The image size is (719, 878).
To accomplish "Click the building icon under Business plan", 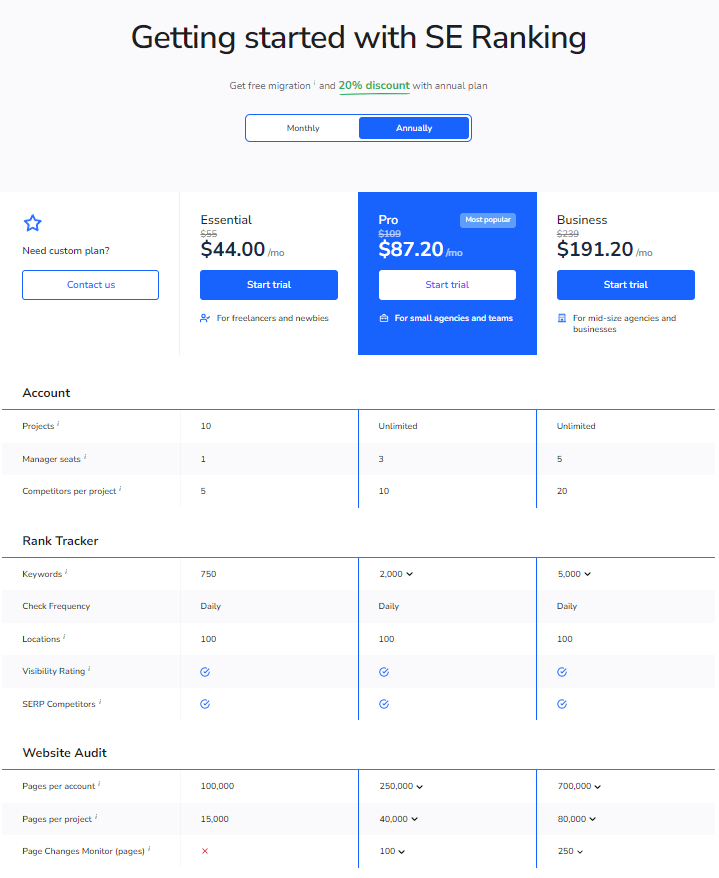I will click(562, 318).
